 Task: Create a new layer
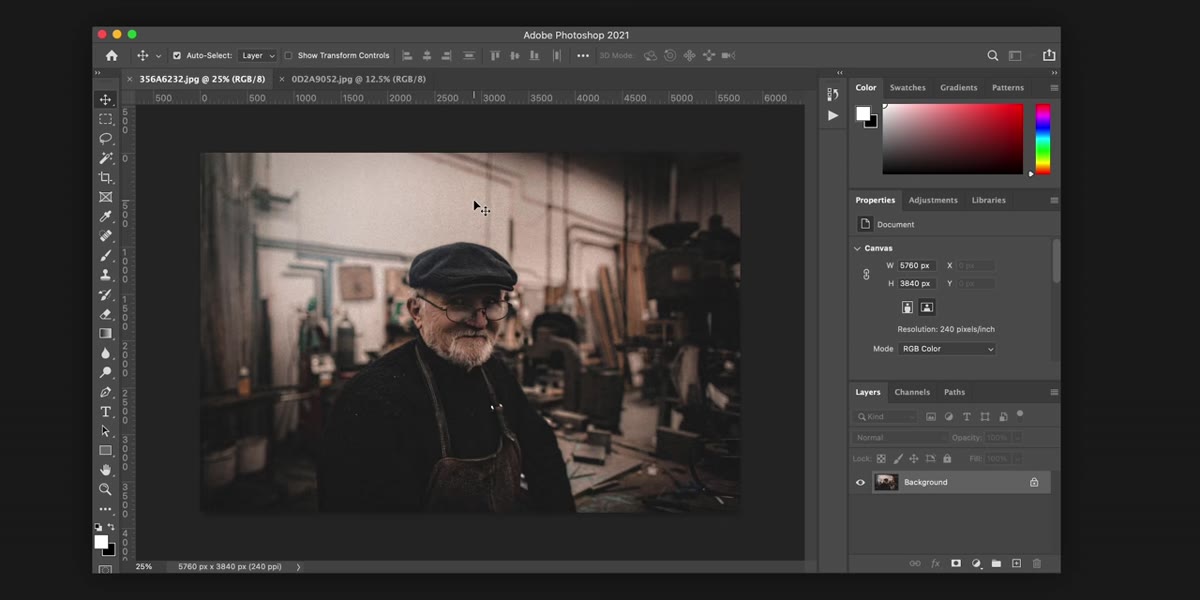click(x=1016, y=563)
